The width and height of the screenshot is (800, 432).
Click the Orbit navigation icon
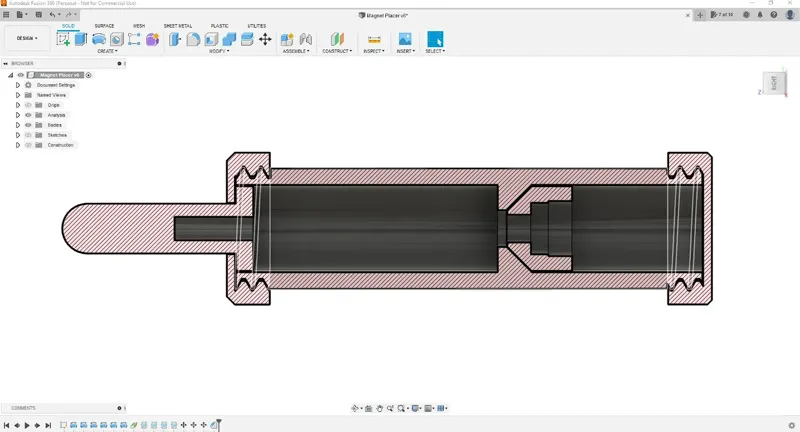pyautogui.click(x=355, y=409)
